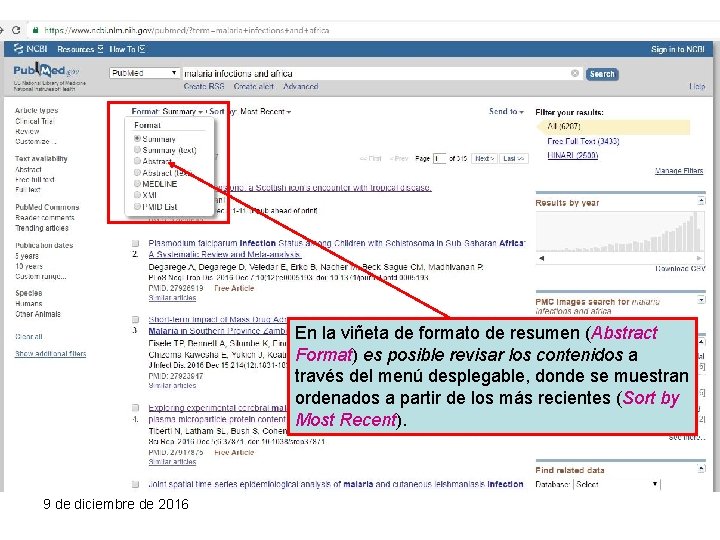Click the Results by year bar chart

[x=620, y=232]
